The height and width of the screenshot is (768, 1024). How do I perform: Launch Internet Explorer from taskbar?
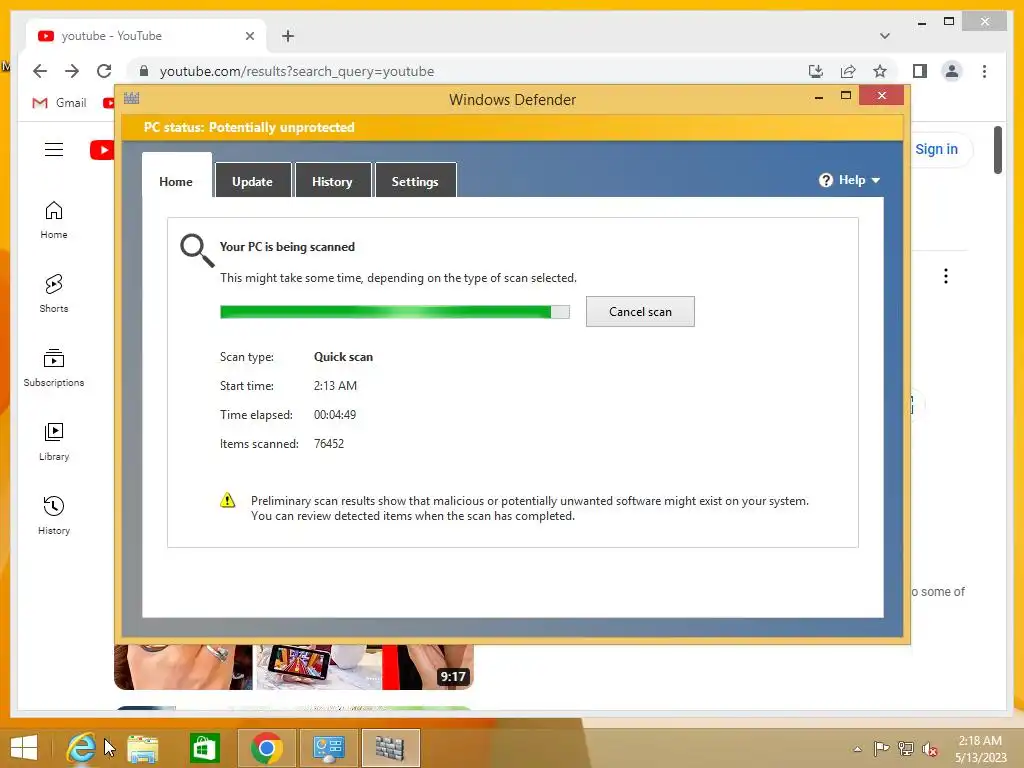(81, 748)
